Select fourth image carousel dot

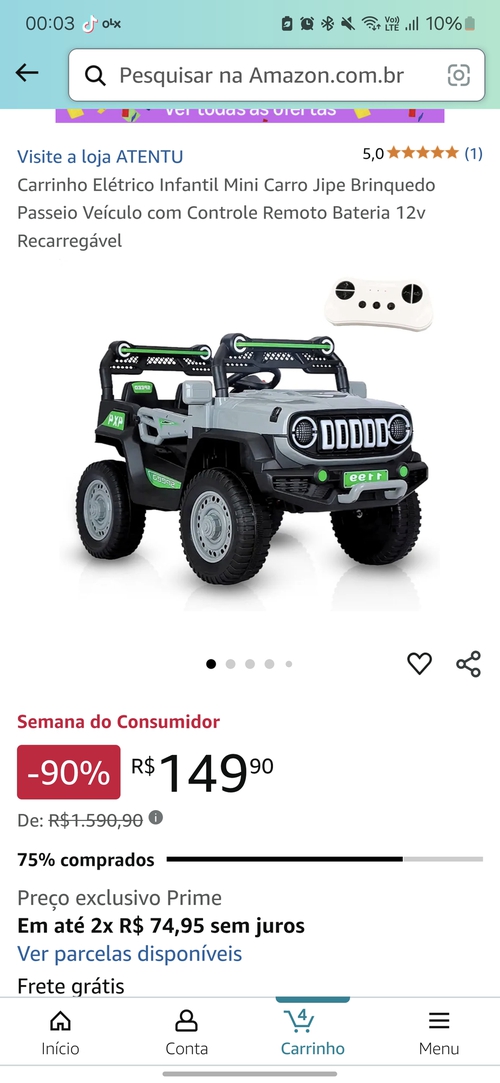269,664
